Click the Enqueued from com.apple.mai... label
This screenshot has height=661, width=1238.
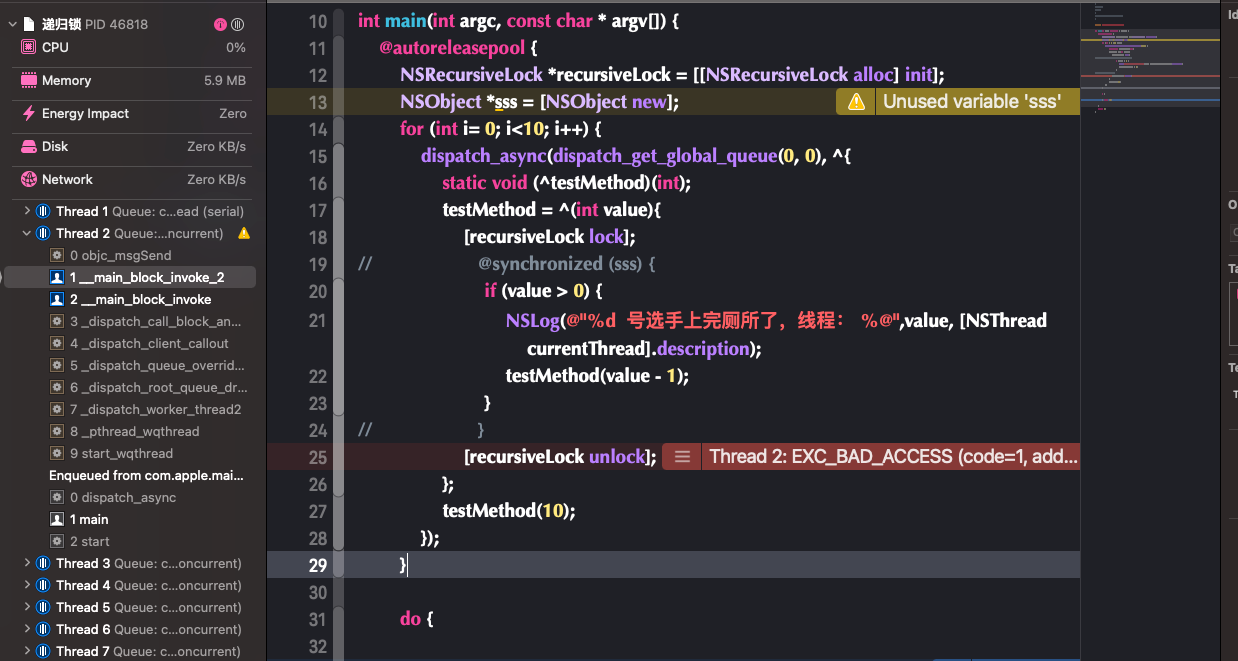click(146, 475)
